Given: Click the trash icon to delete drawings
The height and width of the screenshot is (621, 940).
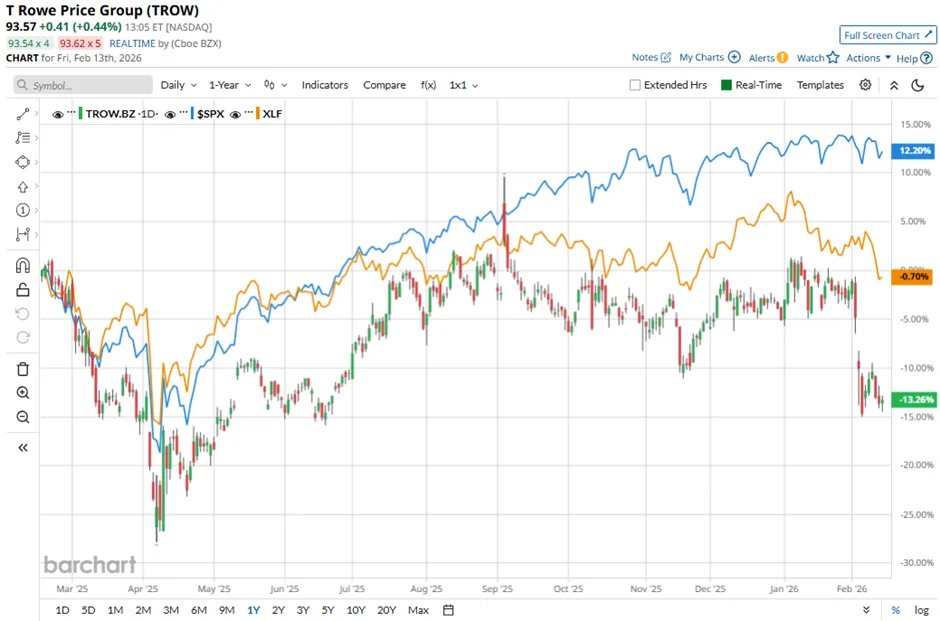Looking at the screenshot, I should [23, 369].
